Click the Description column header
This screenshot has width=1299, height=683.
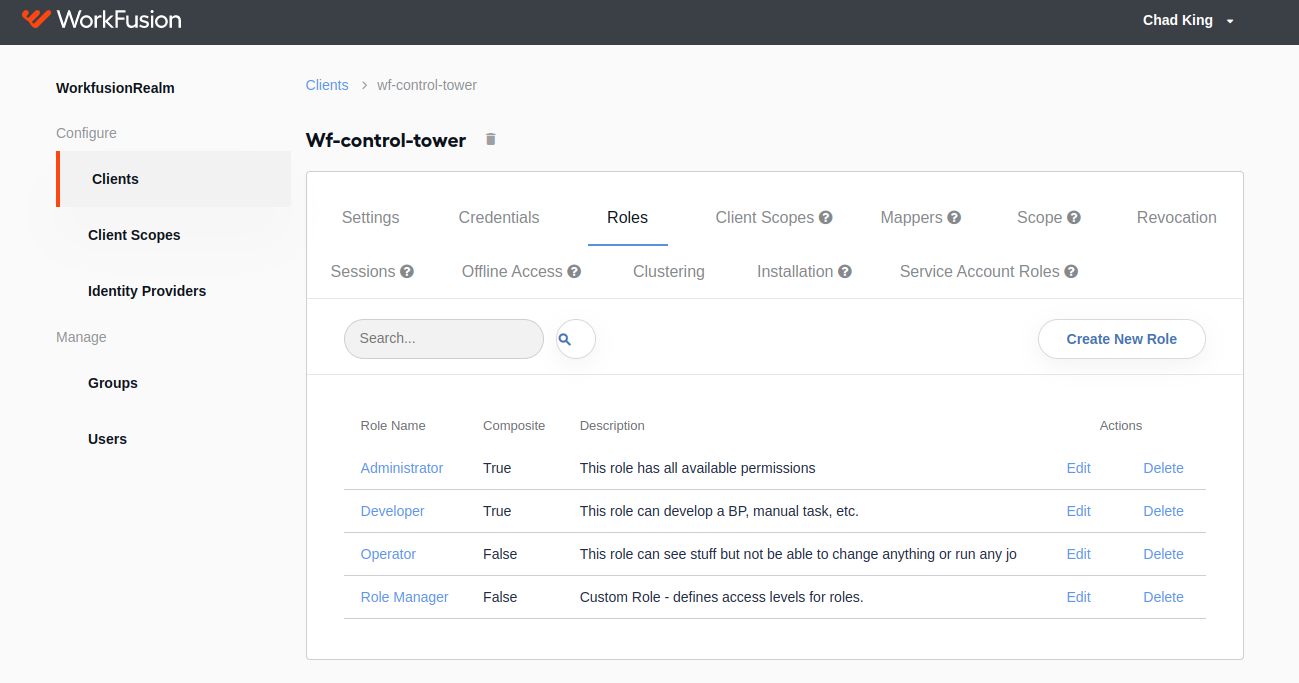(612, 425)
